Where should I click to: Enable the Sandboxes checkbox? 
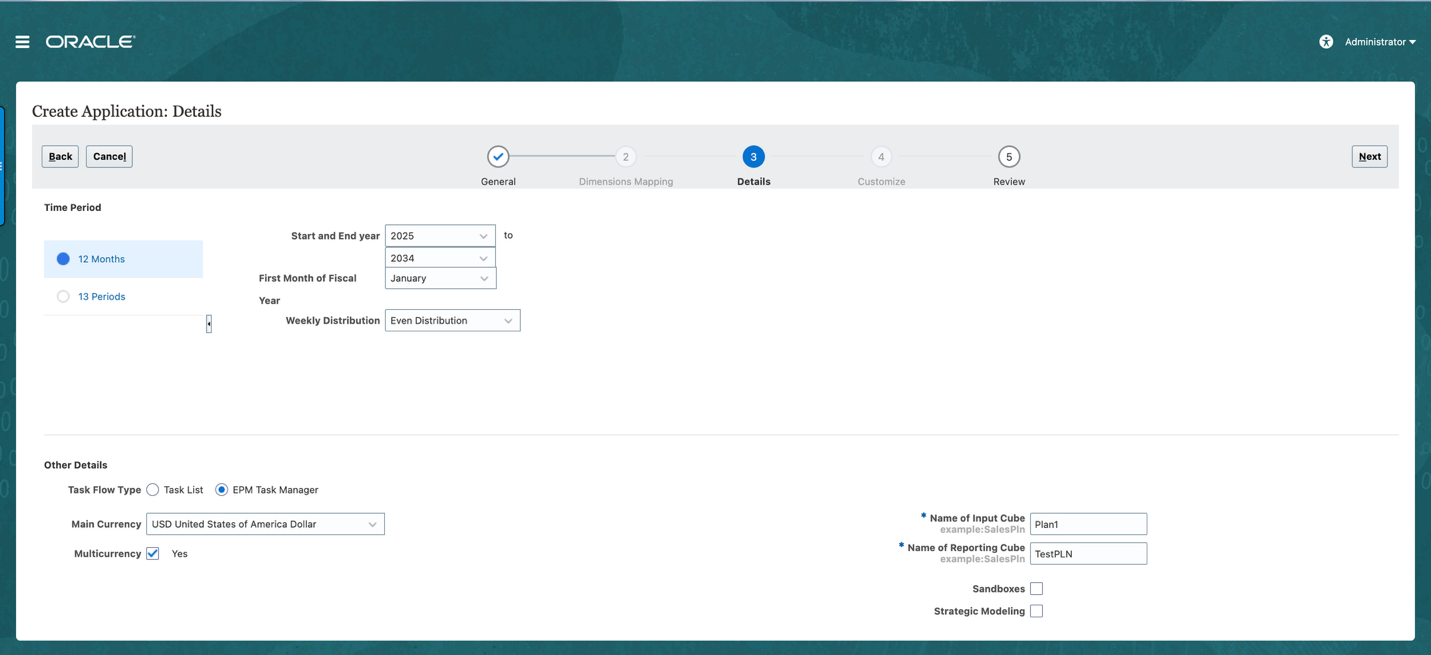(x=1037, y=589)
